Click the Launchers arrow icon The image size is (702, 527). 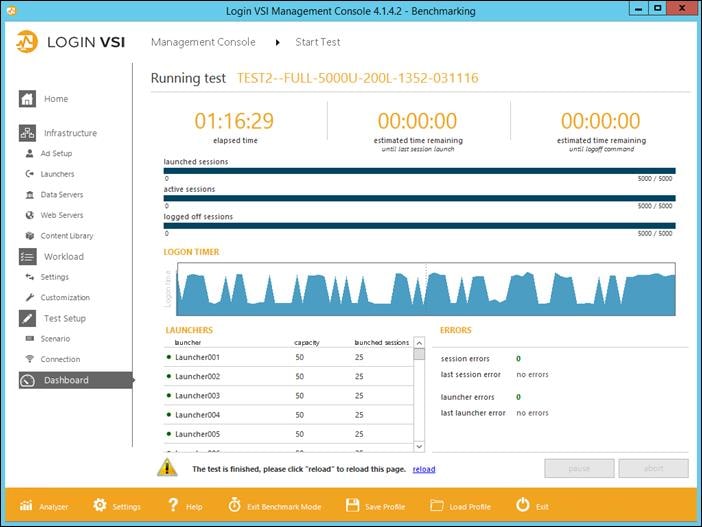point(30,174)
